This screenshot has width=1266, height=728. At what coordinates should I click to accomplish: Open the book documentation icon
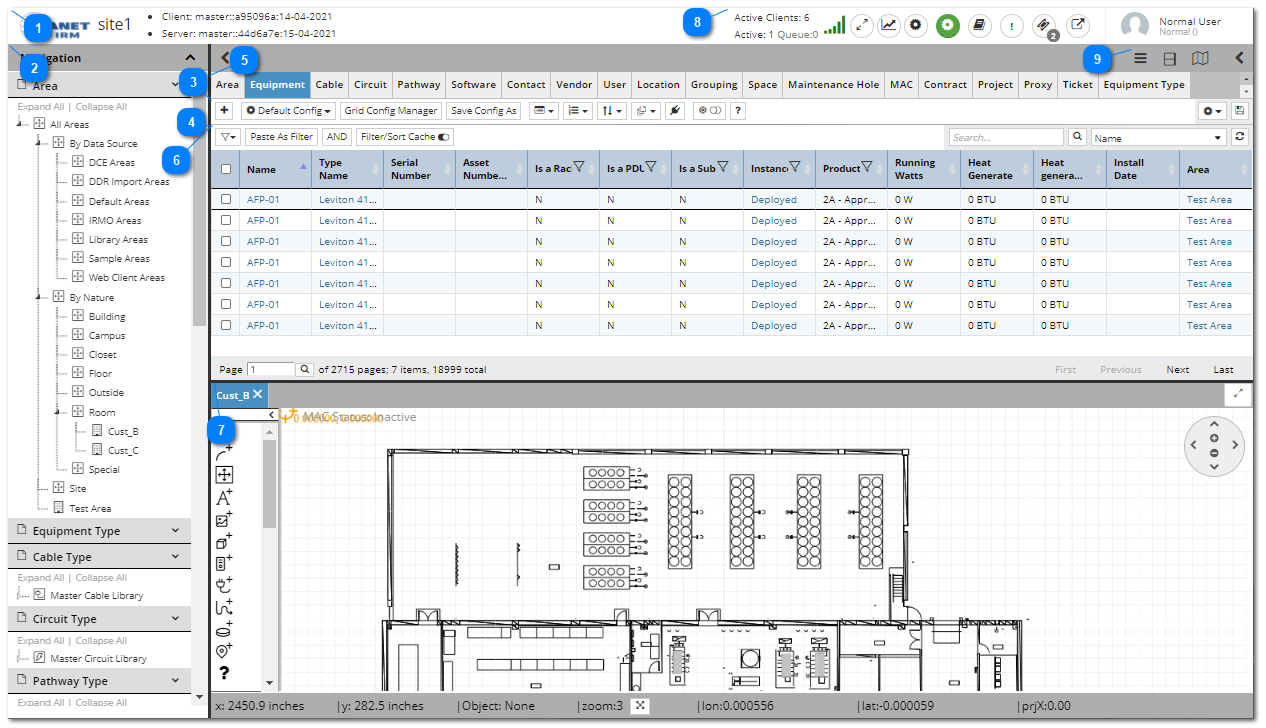click(x=980, y=26)
